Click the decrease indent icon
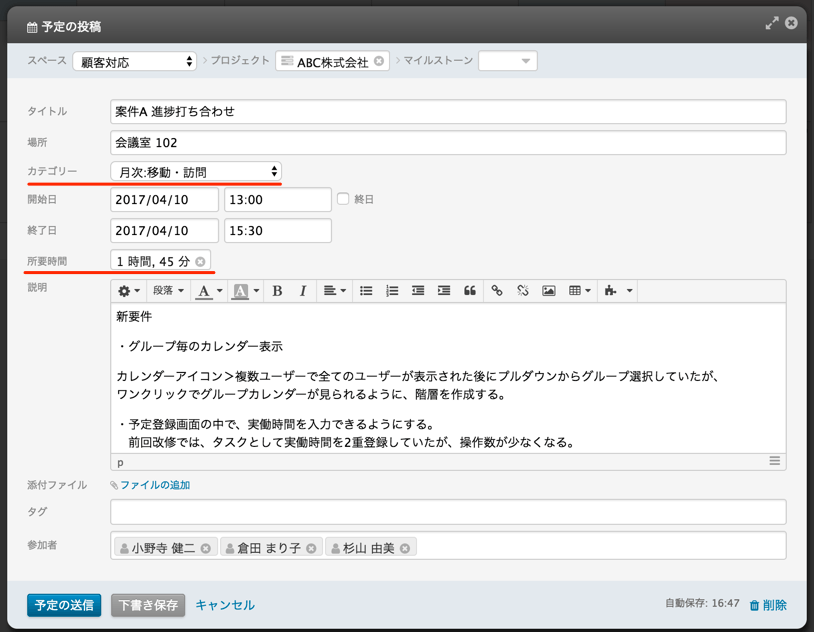Image resolution: width=814 pixels, height=632 pixels. (x=418, y=291)
